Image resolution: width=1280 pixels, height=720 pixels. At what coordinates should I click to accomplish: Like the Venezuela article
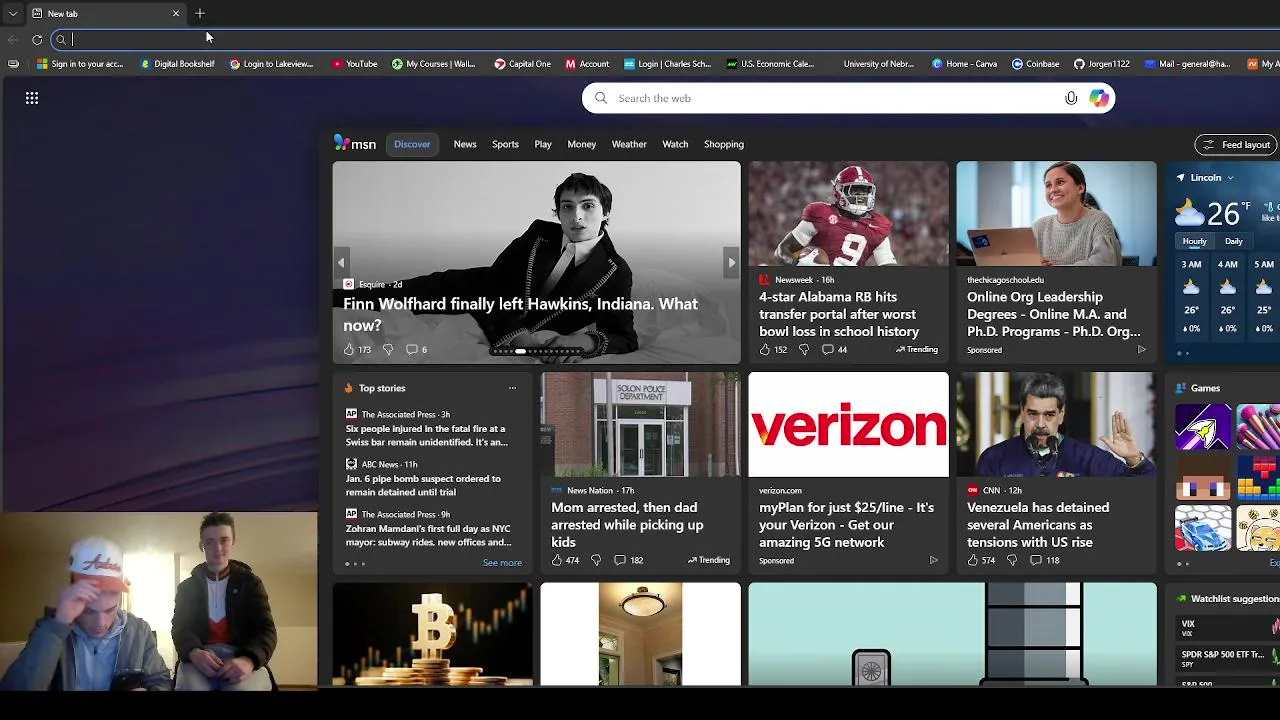(x=973, y=560)
